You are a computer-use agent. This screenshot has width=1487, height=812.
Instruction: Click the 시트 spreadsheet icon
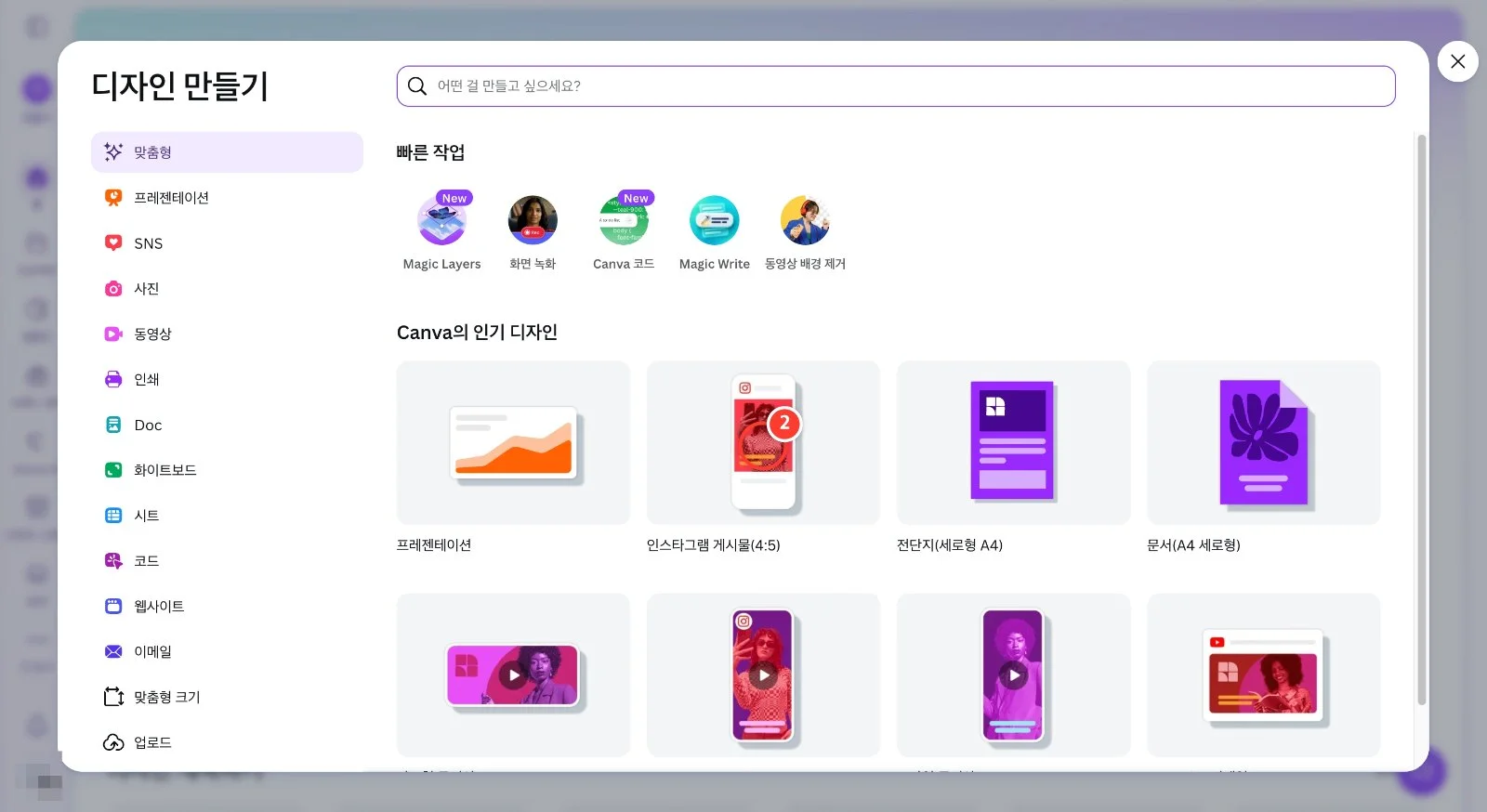(113, 516)
